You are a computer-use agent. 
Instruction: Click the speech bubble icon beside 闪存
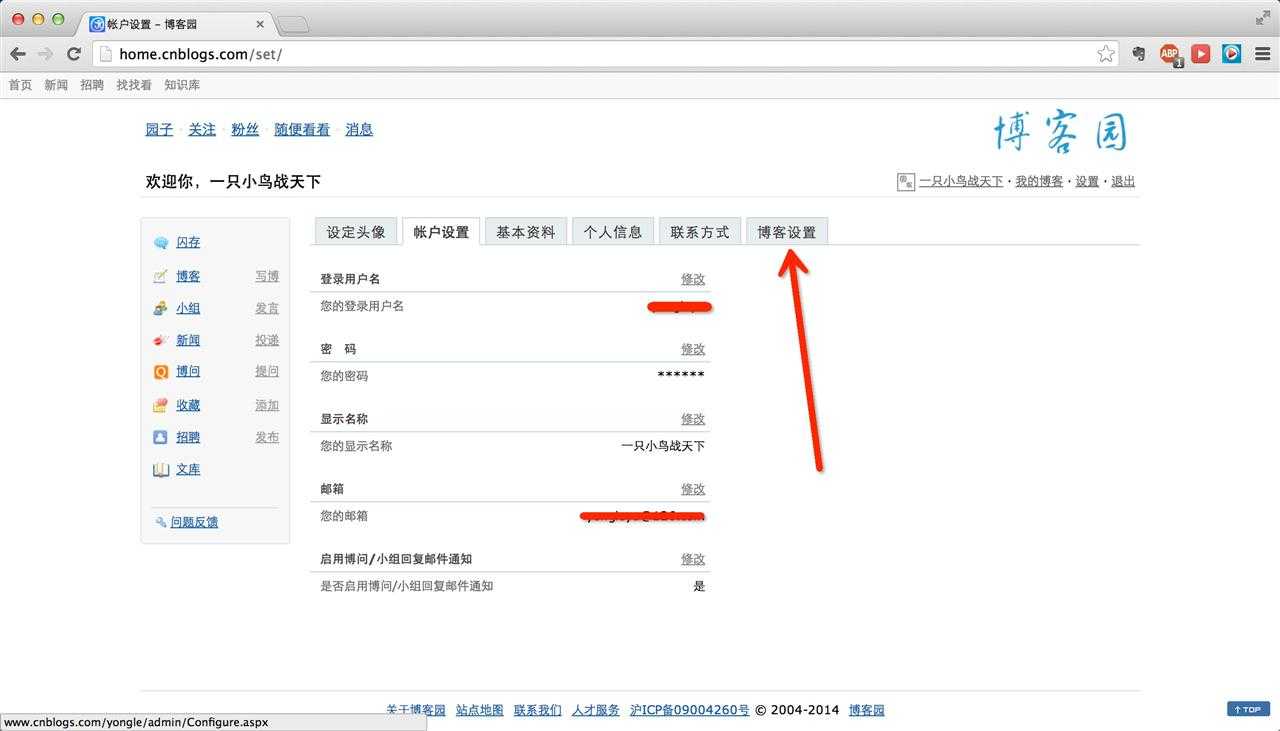coord(161,243)
